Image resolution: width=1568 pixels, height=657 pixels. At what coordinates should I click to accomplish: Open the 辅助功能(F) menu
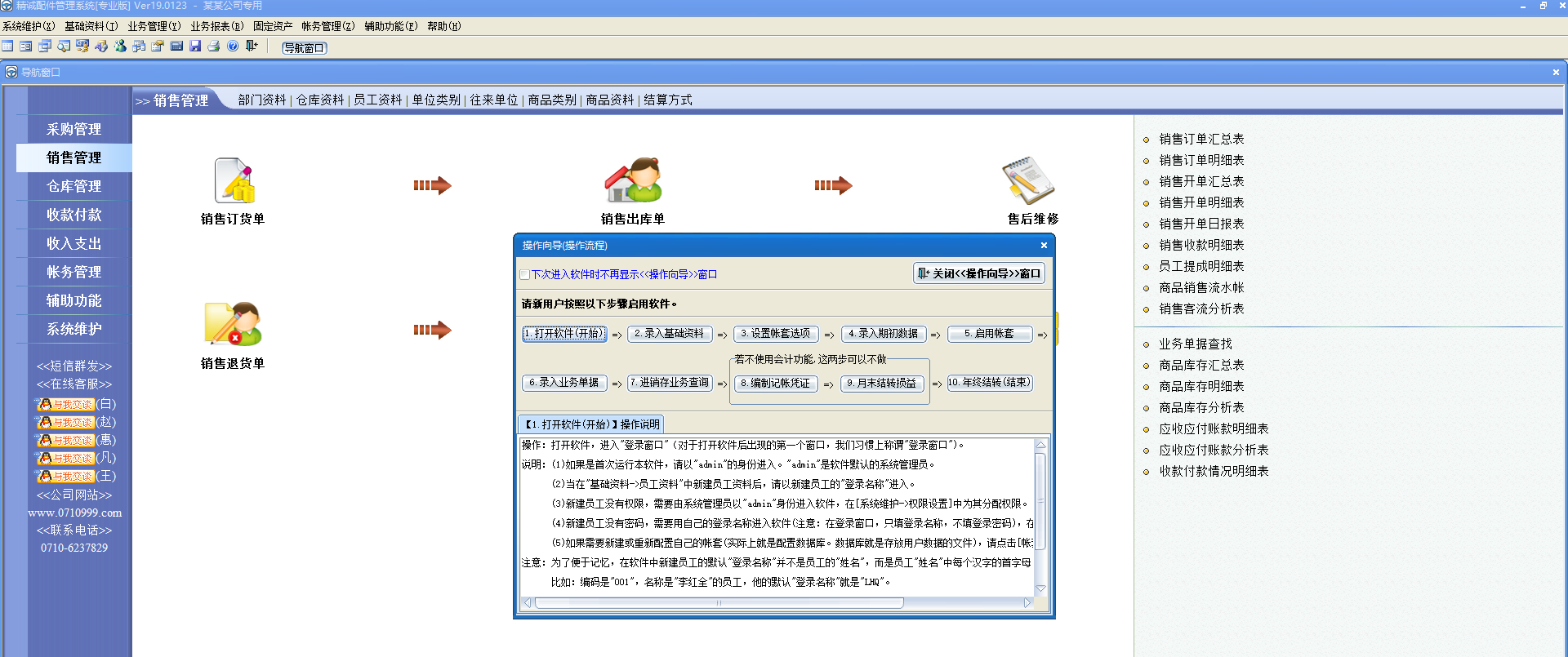[391, 26]
